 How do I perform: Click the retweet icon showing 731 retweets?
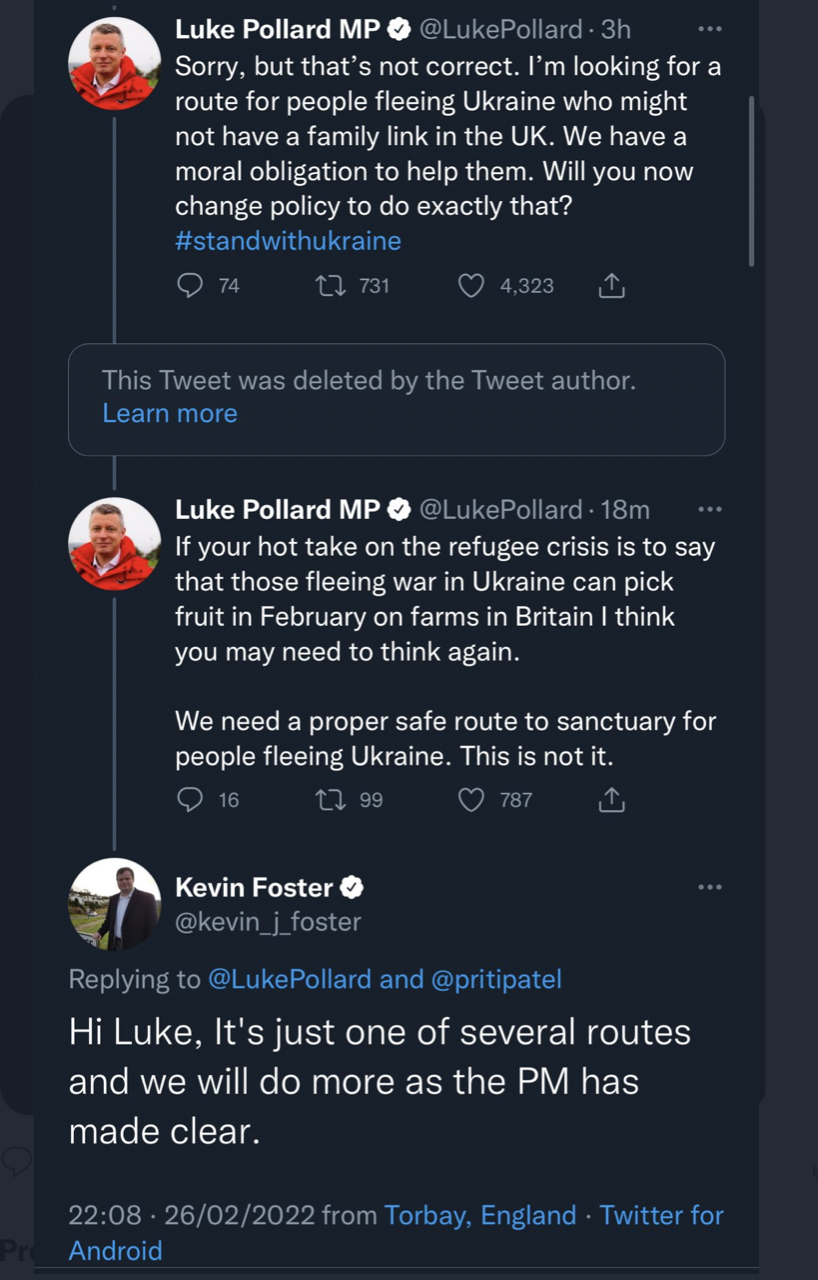click(x=331, y=285)
